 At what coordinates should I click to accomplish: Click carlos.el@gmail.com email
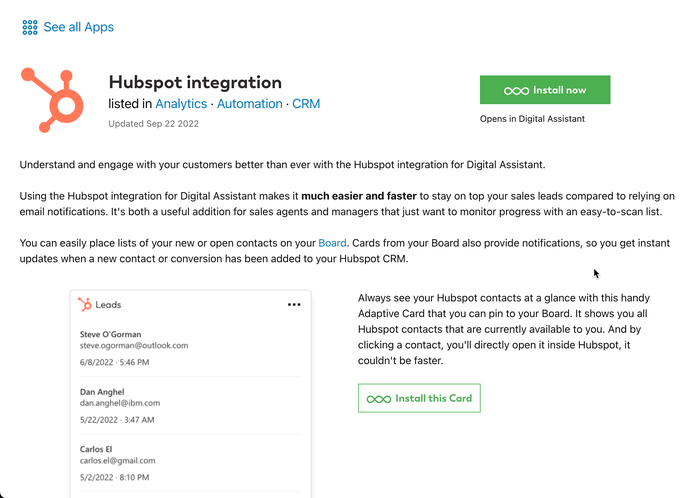(118, 461)
